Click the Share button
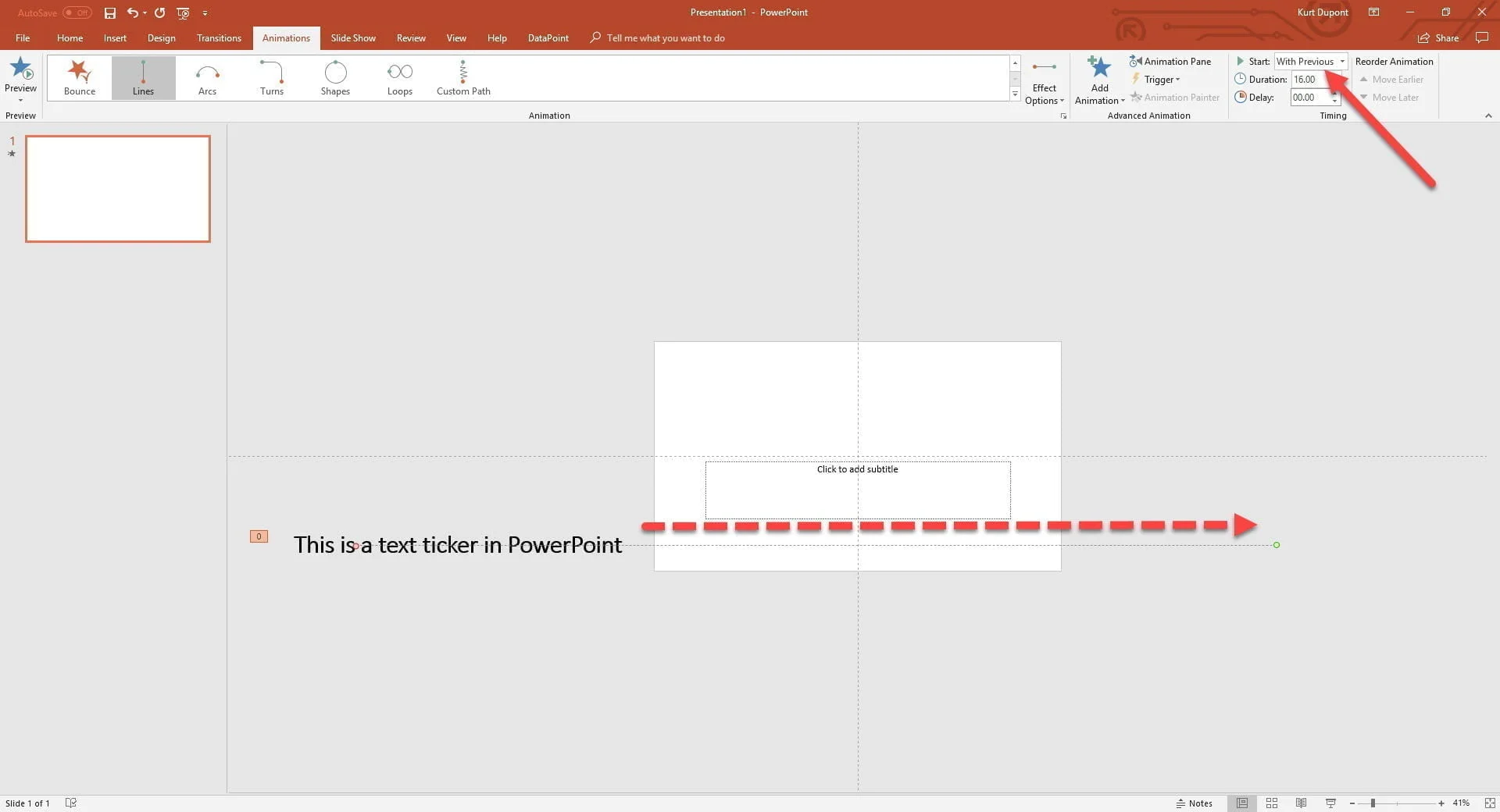This screenshot has height=812, width=1500. pyautogui.click(x=1438, y=37)
